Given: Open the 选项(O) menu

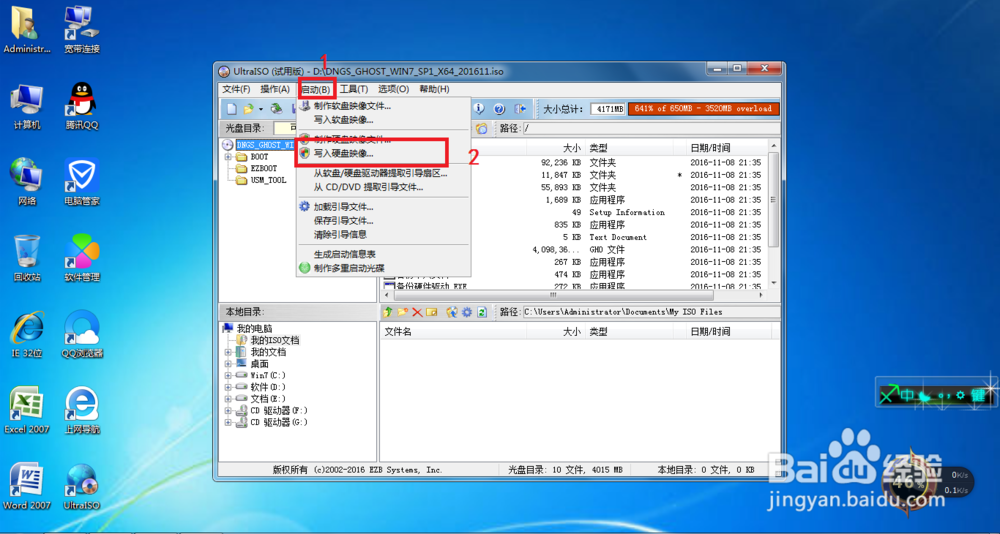Looking at the screenshot, I should 393,89.
